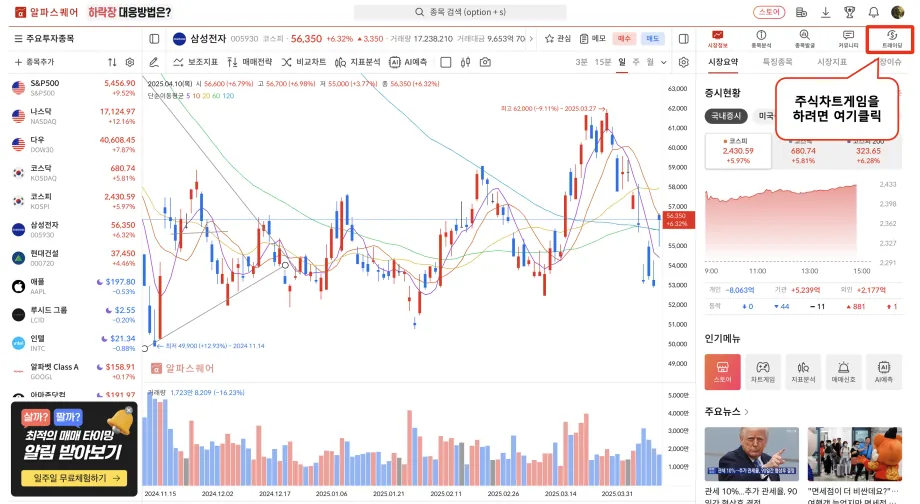Focus the 종목 검색 search field
Viewport: 920px width, 504px height.
(460, 12)
